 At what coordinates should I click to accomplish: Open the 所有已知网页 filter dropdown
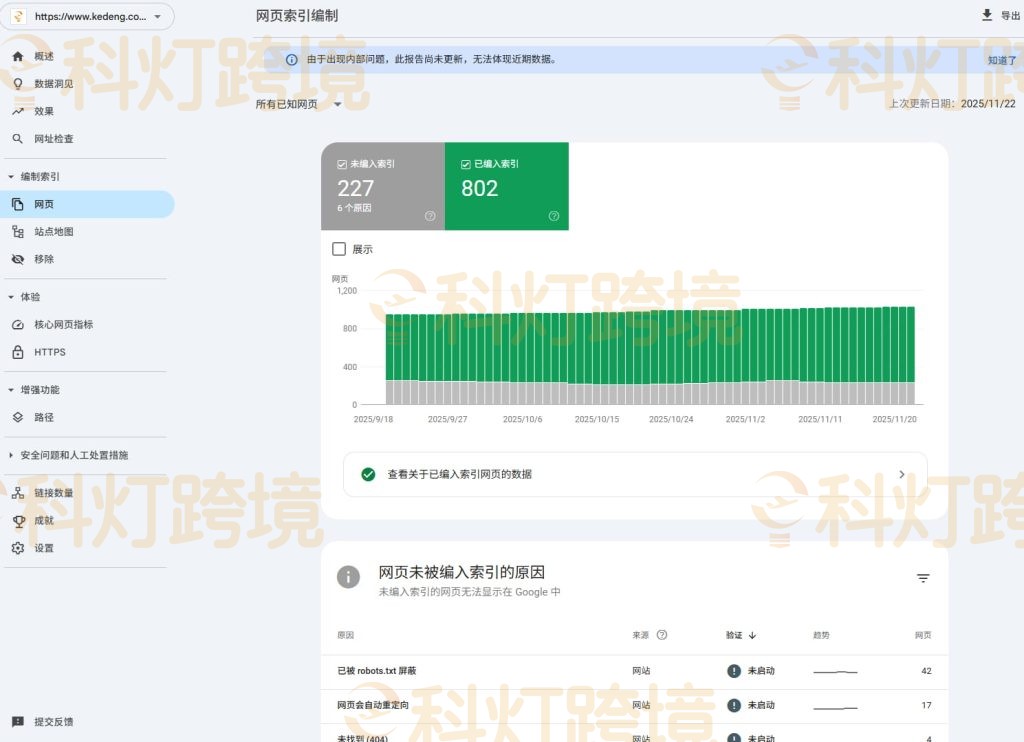298,104
